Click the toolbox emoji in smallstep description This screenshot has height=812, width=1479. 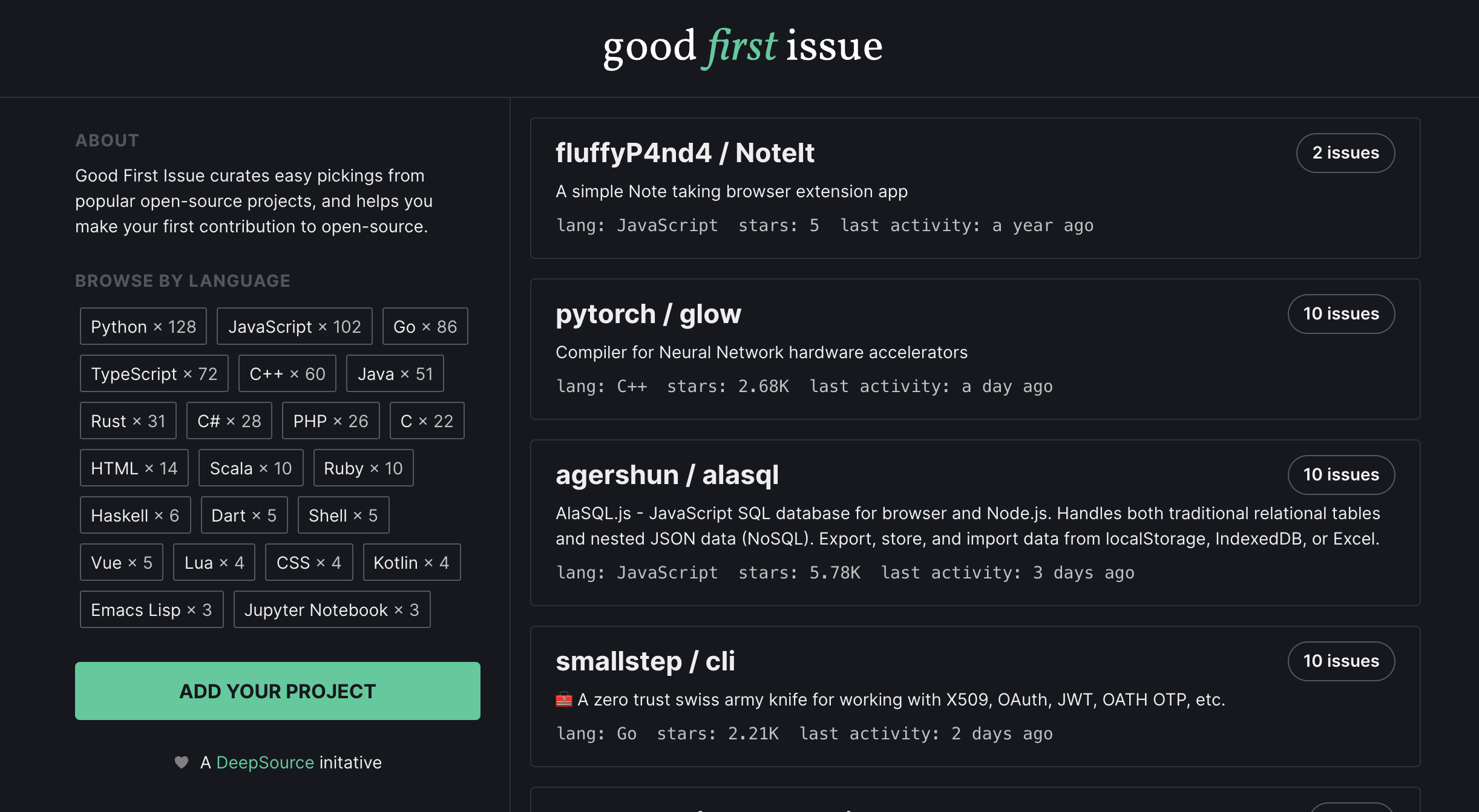(x=563, y=700)
